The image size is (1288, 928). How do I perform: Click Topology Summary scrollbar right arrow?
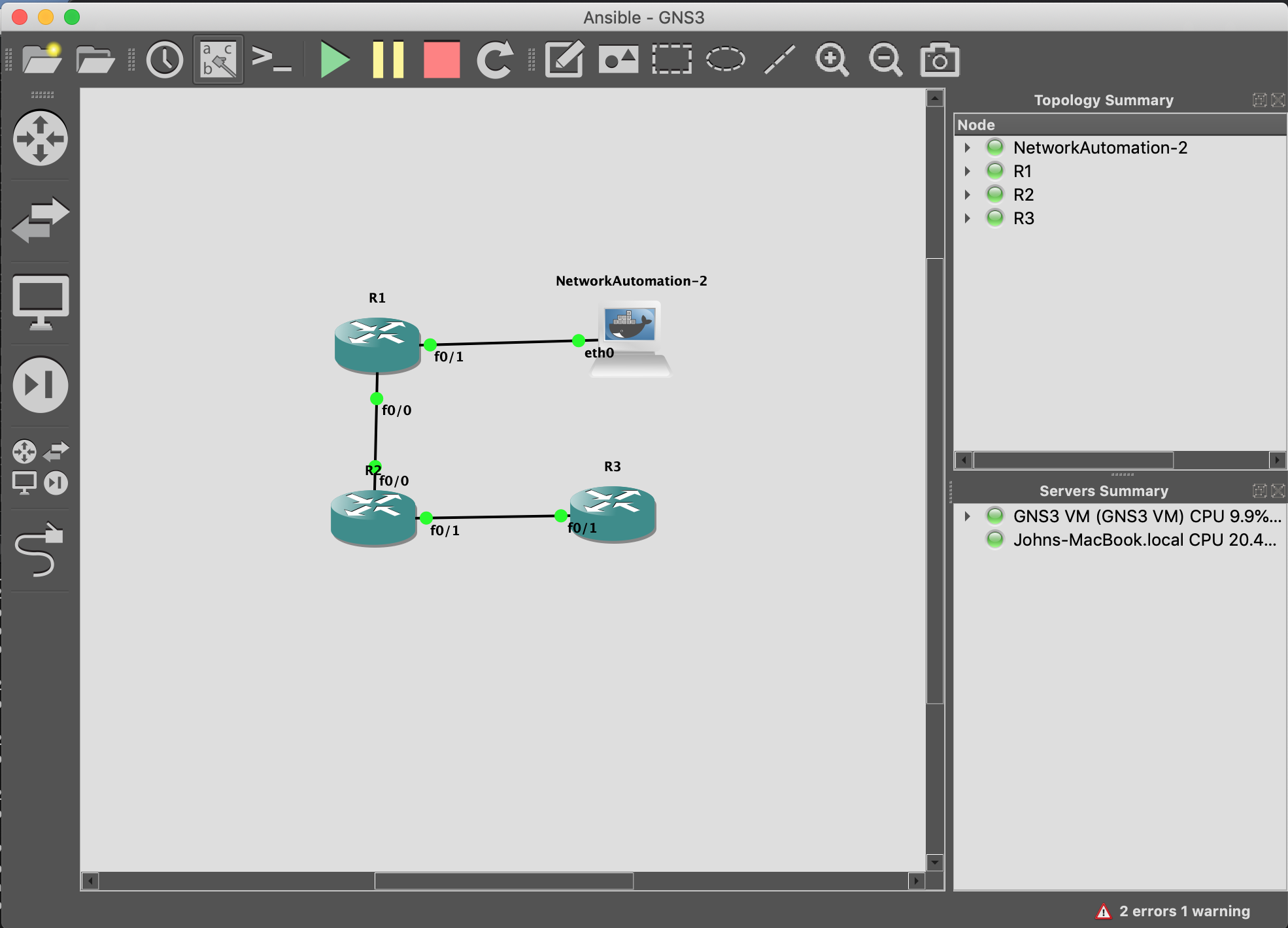pyautogui.click(x=1278, y=460)
